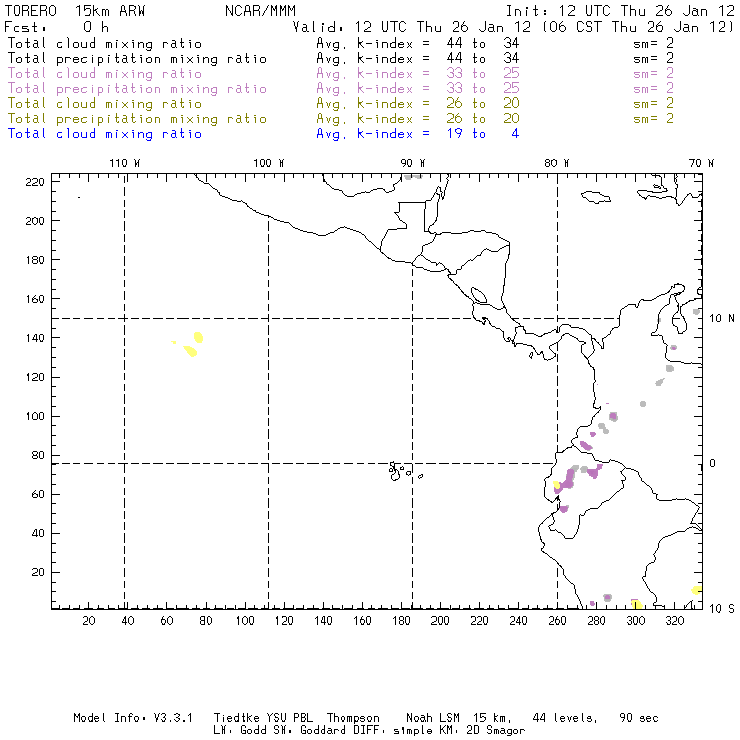
Task: Select the '(06 CST Thu 26 Jan 12)' local time
Action: pos(638,27)
